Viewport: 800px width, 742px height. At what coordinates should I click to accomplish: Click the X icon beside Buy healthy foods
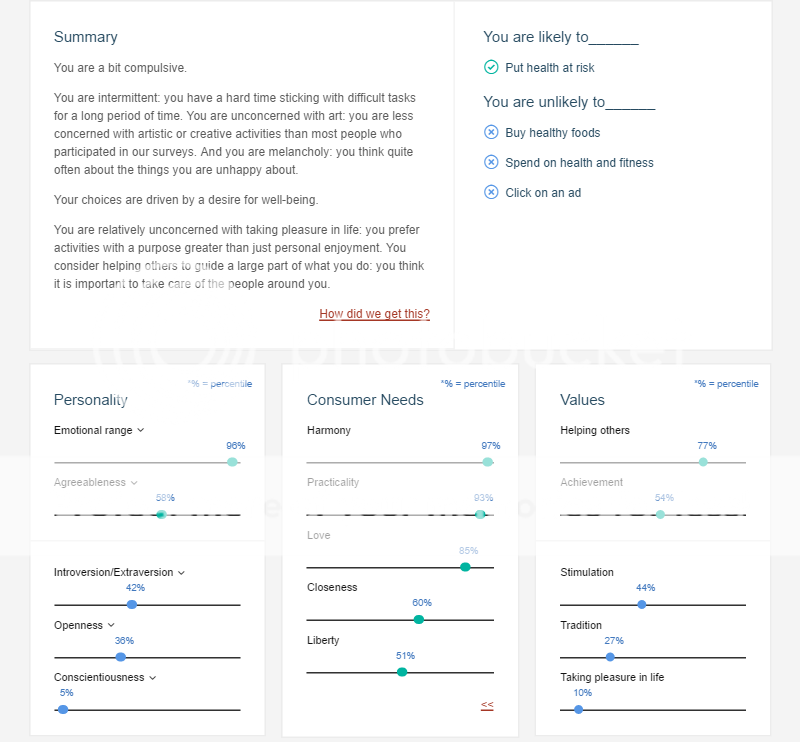(491, 132)
